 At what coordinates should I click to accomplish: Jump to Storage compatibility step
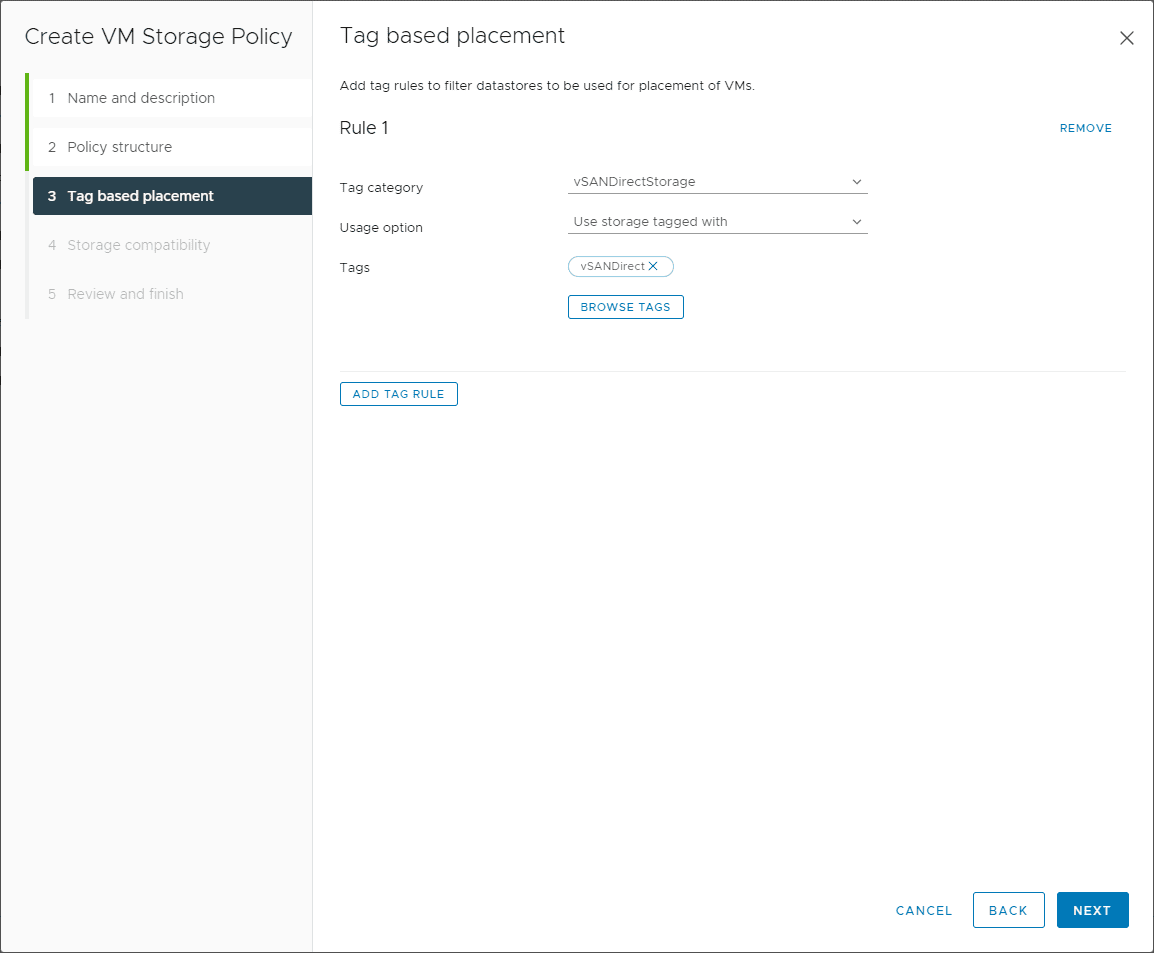[x=138, y=244]
